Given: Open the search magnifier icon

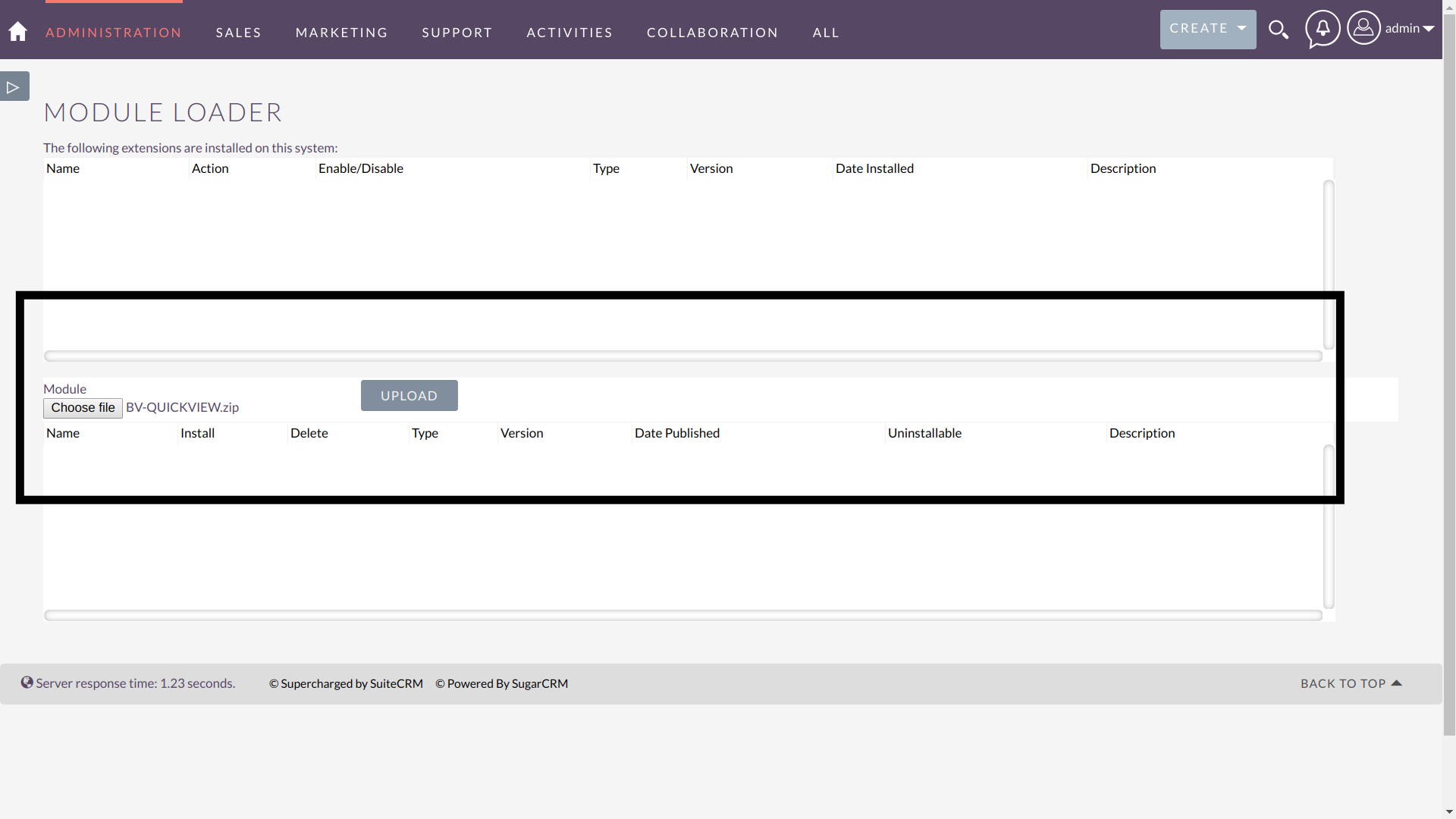Looking at the screenshot, I should 1279,30.
